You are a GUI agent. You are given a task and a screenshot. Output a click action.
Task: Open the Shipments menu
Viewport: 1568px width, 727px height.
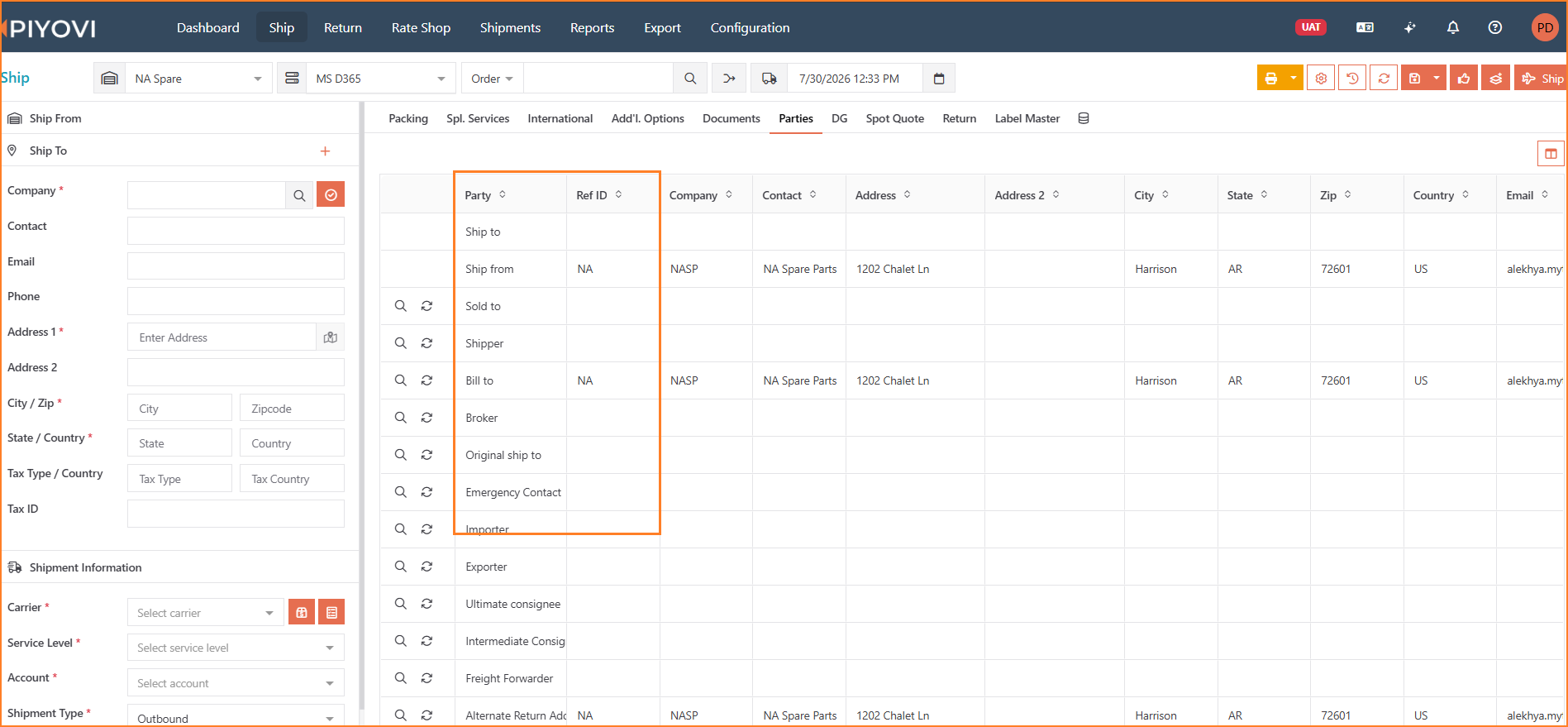pos(510,27)
